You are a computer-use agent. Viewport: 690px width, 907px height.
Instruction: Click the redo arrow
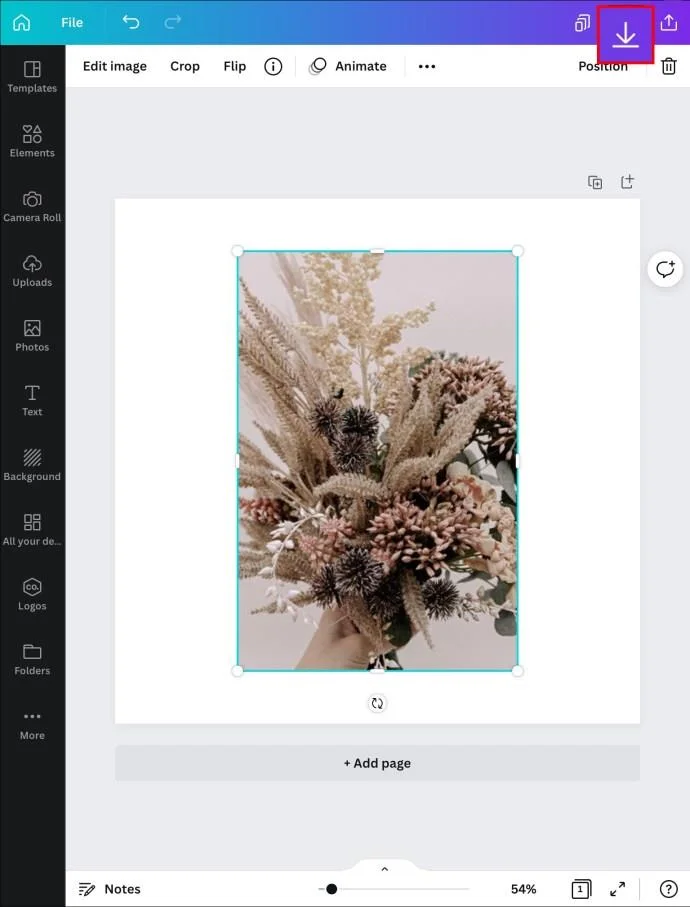click(x=172, y=22)
